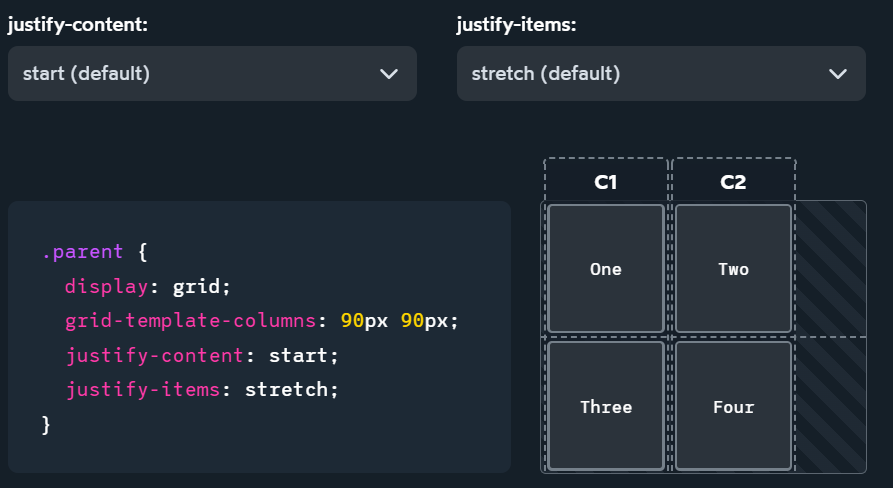Select the C2 column header
Image resolution: width=893 pixels, height=488 pixels.
733,182
